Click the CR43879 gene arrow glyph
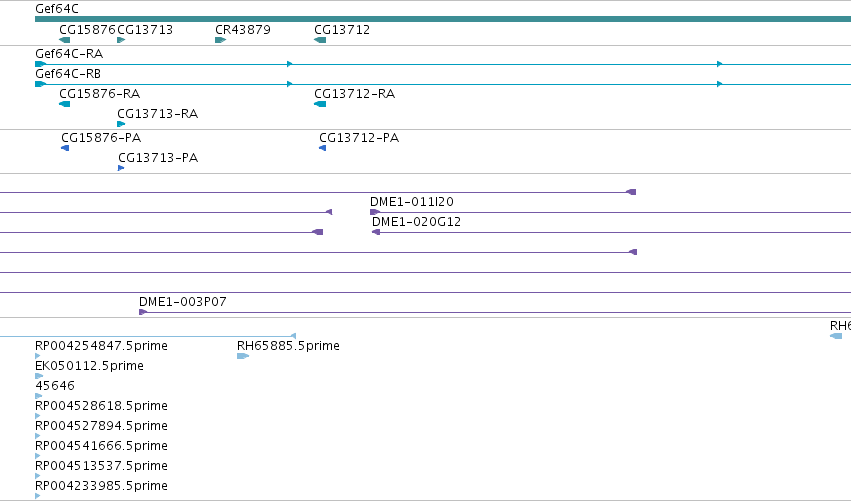The image size is (851, 501). [x=220, y=40]
